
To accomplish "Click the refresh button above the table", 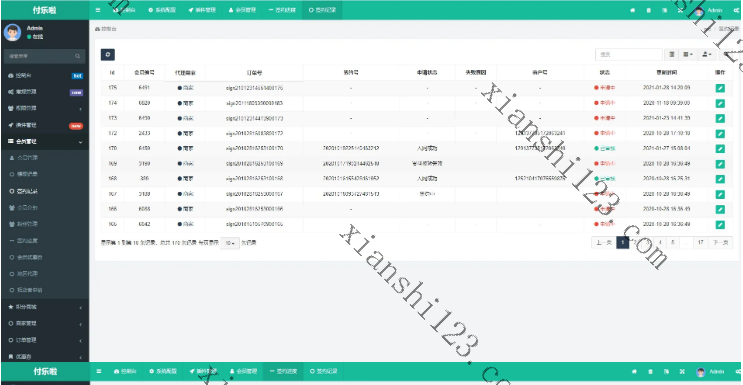I will [108, 55].
